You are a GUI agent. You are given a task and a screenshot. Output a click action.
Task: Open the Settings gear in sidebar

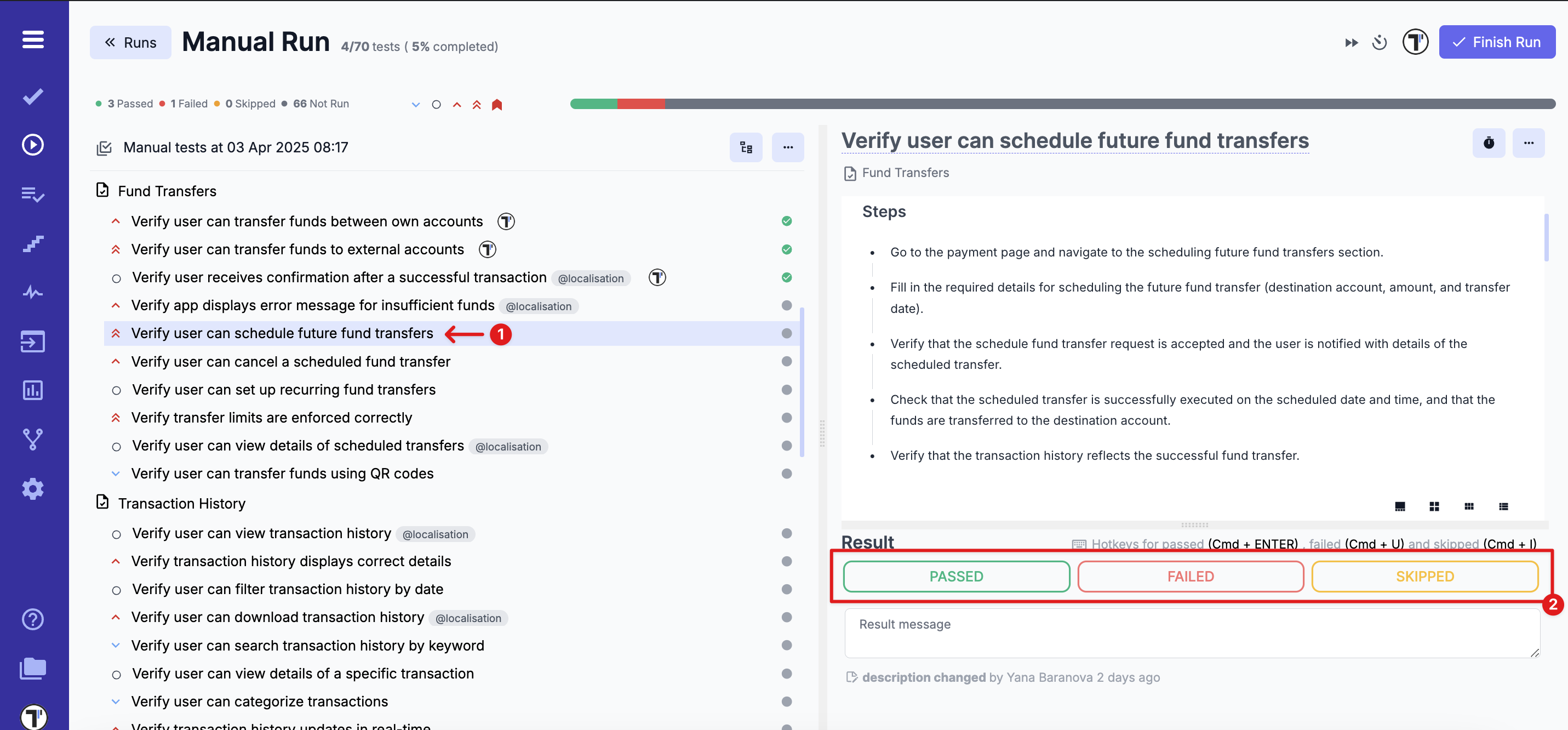33,489
